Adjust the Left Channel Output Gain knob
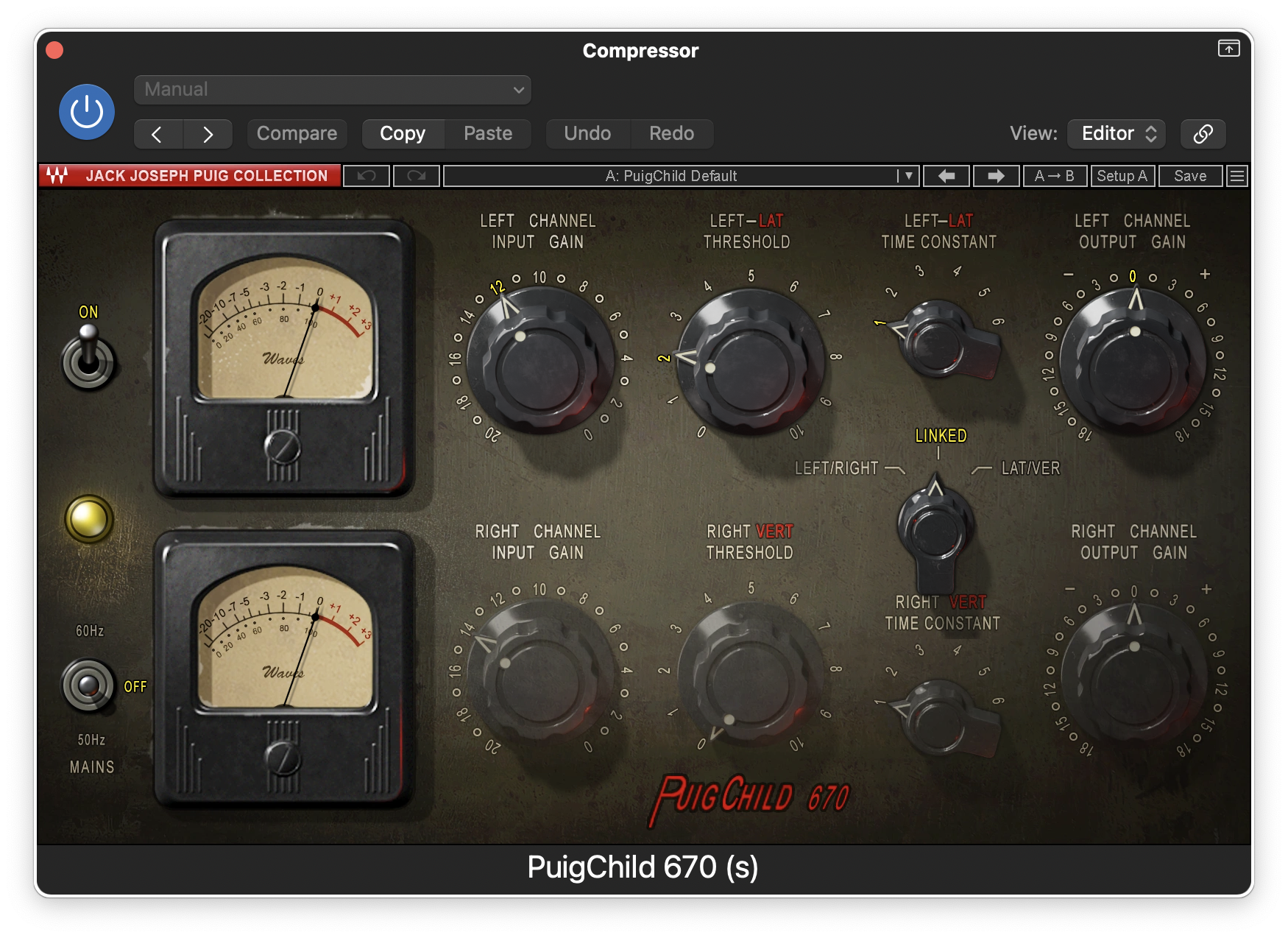Viewport: 1288px width, 938px height. coord(1133,361)
